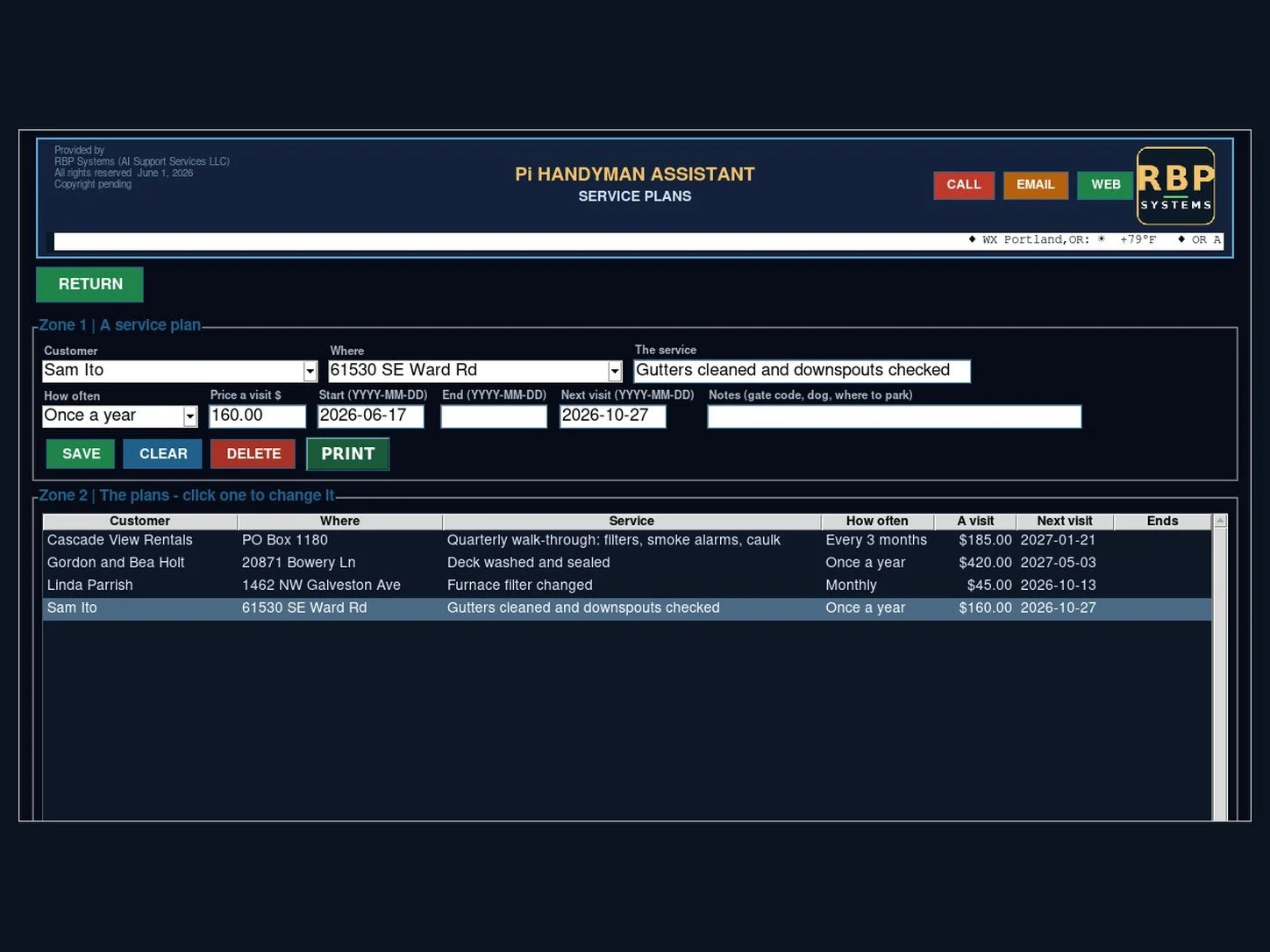Delete the selected service plan
This screenshot has width=1270, height=952.
(x=254, y=454)
